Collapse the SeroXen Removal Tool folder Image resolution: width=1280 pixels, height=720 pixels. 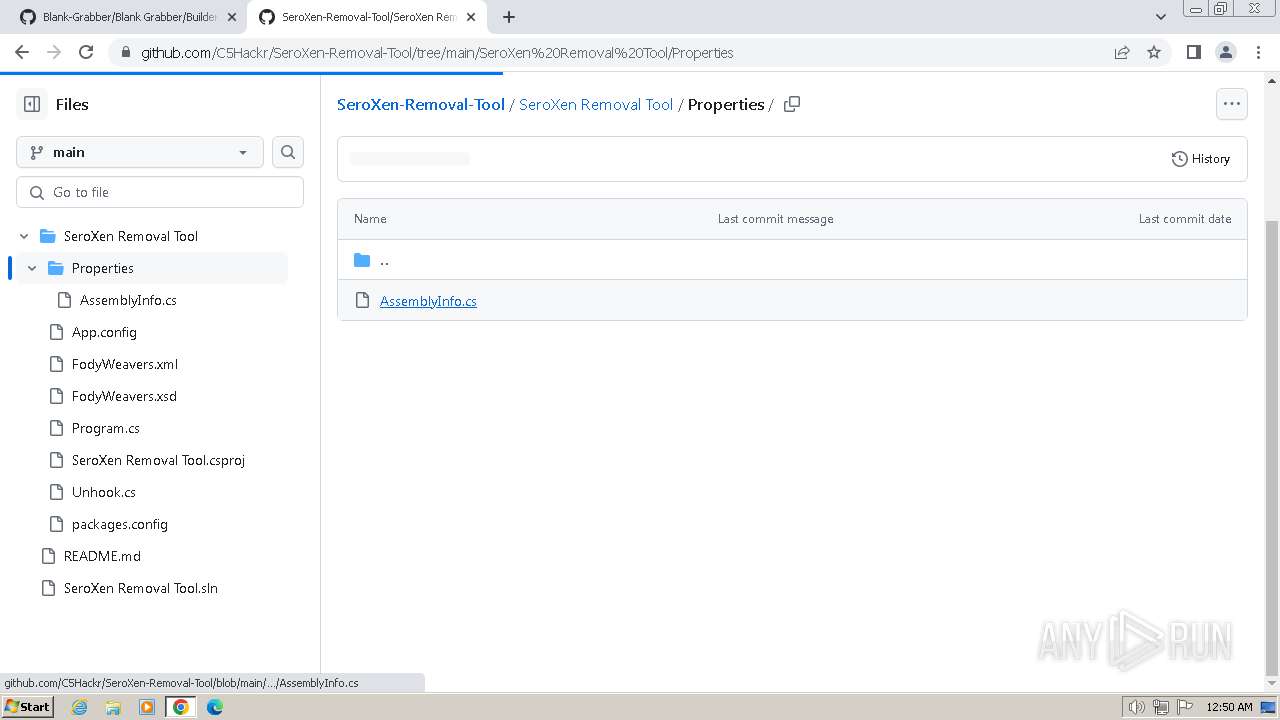[x=24, y=236]
